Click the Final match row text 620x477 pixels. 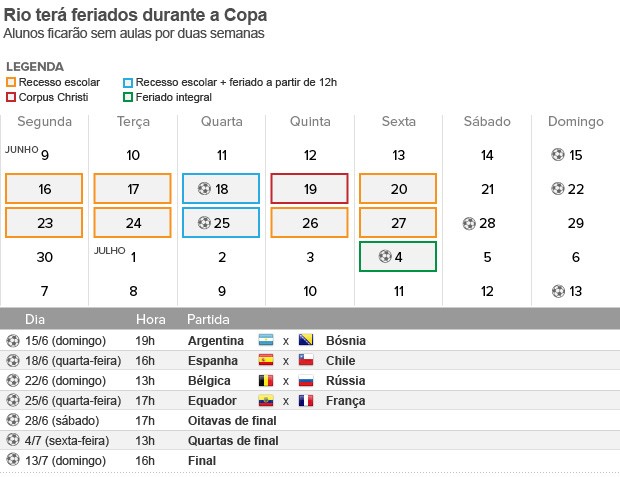pyautogui.click(x=203, y=460)
